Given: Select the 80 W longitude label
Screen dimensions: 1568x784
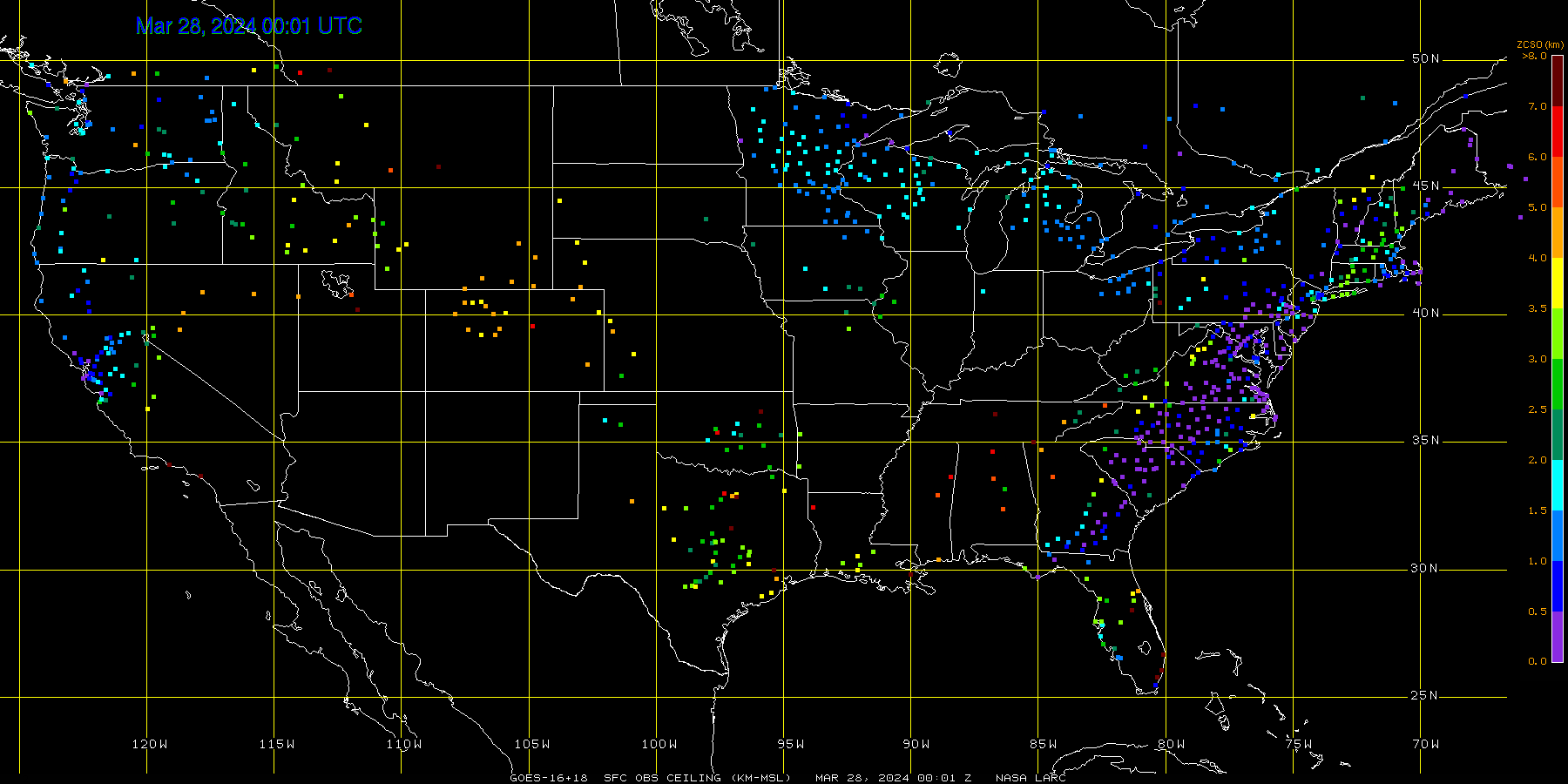Looking at the screenshot, I should 1171,744.
